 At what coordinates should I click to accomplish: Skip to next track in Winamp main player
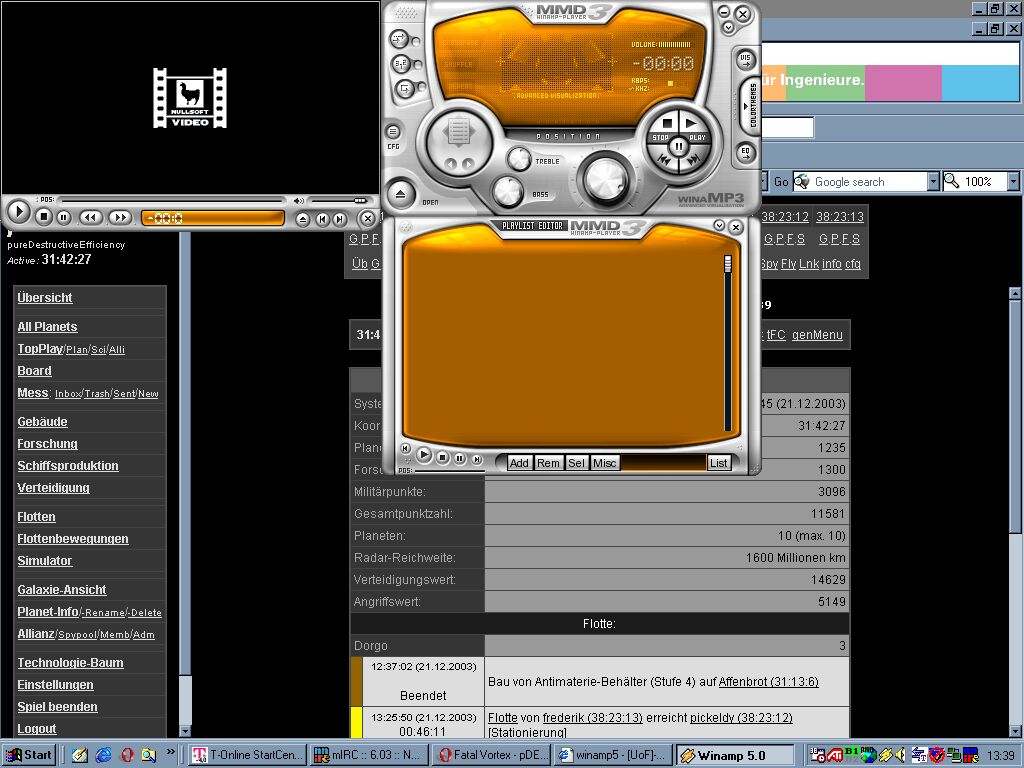tap(694, 158)
